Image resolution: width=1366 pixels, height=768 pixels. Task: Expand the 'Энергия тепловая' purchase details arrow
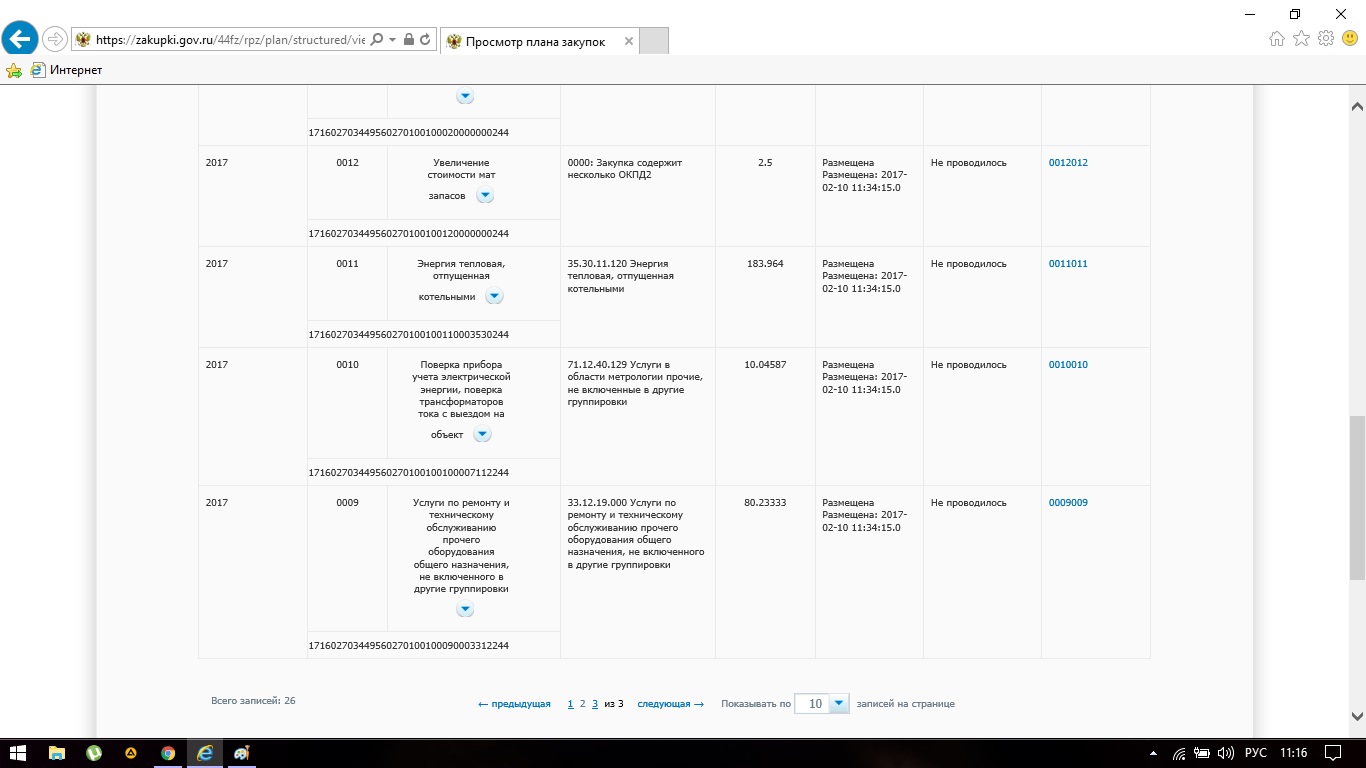point(494,297)
